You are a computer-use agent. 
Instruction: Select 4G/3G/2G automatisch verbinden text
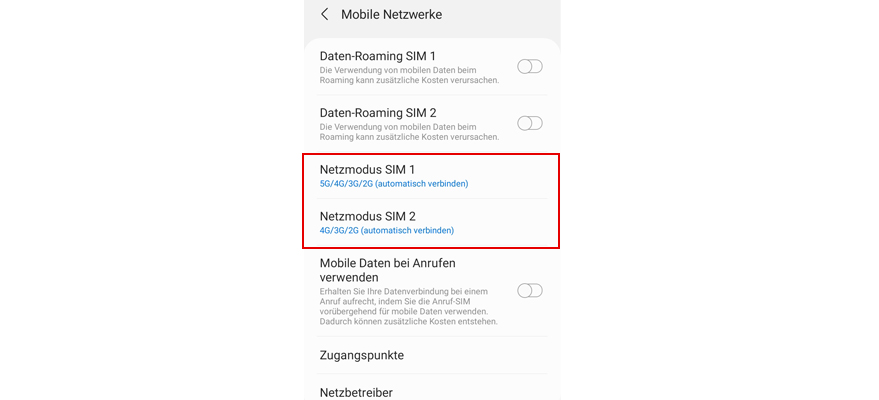[x=387, y=230]
